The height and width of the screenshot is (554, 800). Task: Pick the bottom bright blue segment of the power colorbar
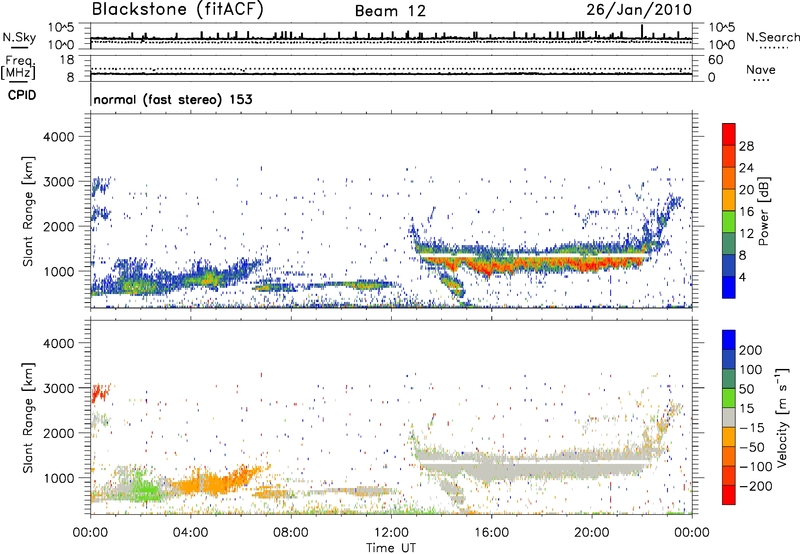coord(729,287)
